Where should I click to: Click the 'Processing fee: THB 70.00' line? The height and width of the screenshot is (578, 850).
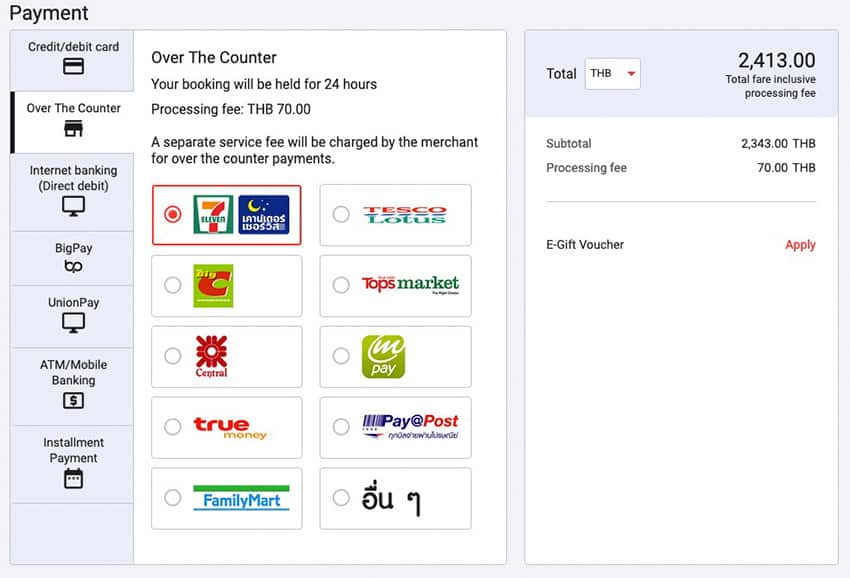pos(231,109)
